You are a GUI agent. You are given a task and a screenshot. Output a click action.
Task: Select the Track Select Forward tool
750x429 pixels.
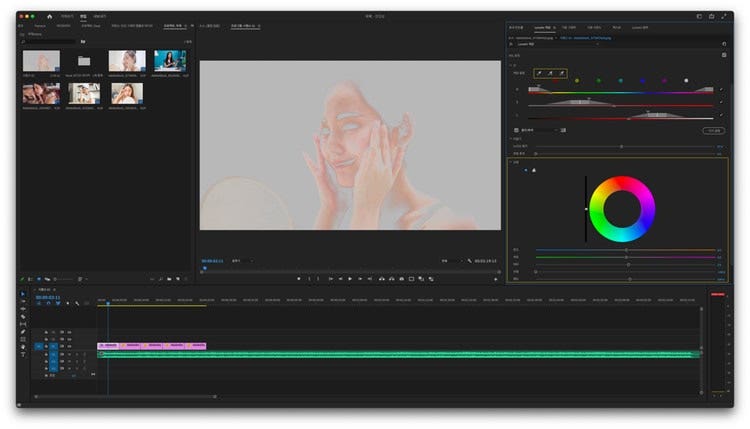[x=22, y=301]
